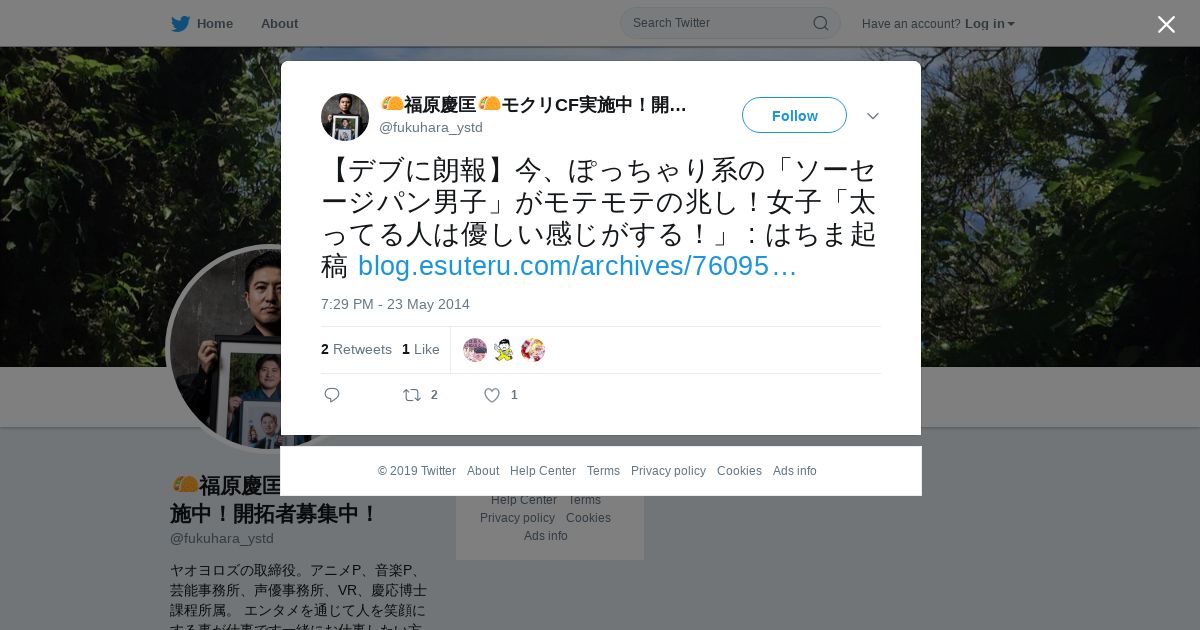Open the Log in dropdown
1200x630 pixels.
coord(990,23)
